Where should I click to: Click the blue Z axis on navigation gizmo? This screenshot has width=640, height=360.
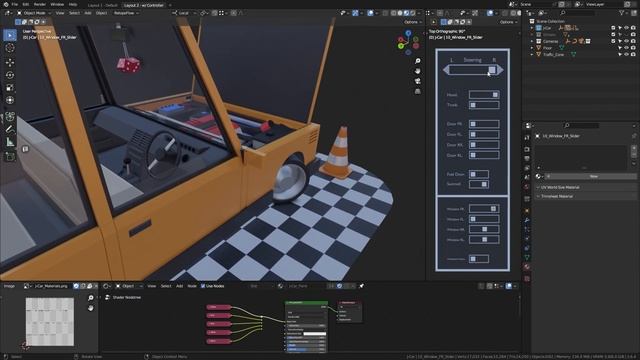point(408,33)
